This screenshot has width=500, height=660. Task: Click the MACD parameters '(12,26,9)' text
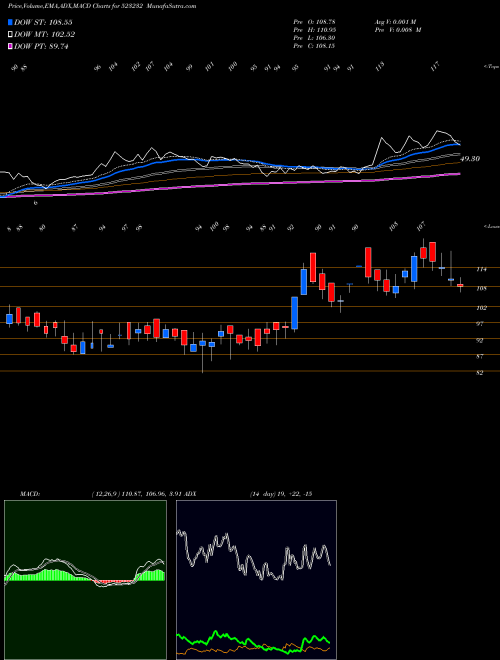coord(106,494)
